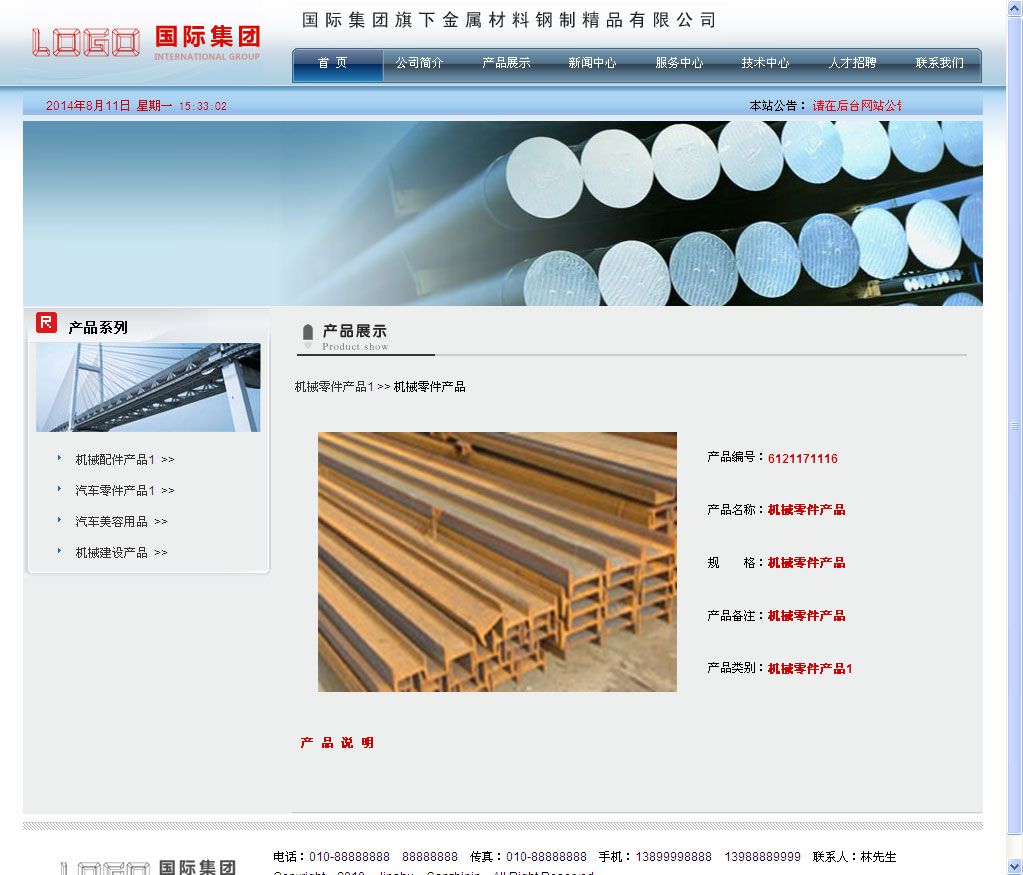Screen dimensions: 1023x875
Task: Click the 机械零件产品 breadcrumb text
Action: click(429, 387)
